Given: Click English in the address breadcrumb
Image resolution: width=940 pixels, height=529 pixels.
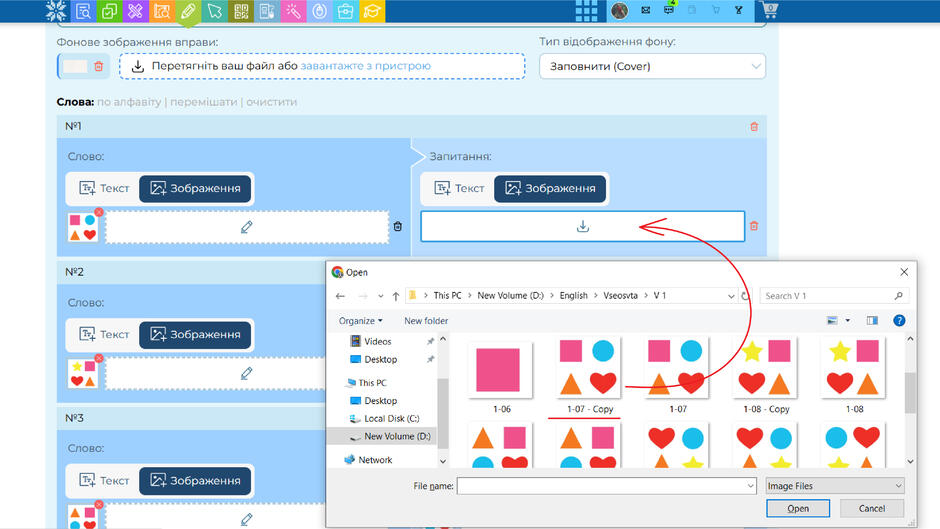Looking at the screenshot, I should [x=574, y=296].
